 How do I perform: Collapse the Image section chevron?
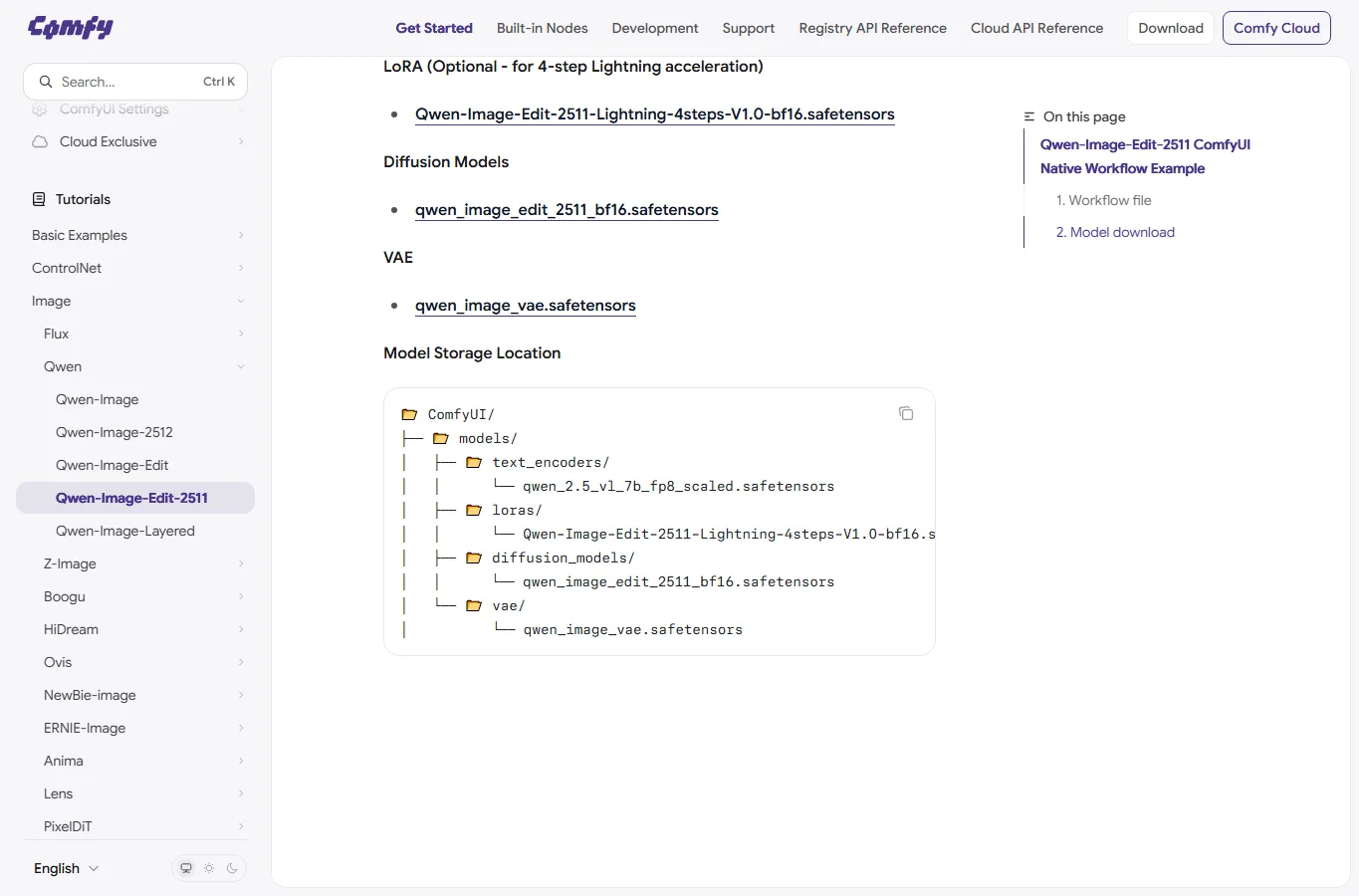[x=241, y=301]
